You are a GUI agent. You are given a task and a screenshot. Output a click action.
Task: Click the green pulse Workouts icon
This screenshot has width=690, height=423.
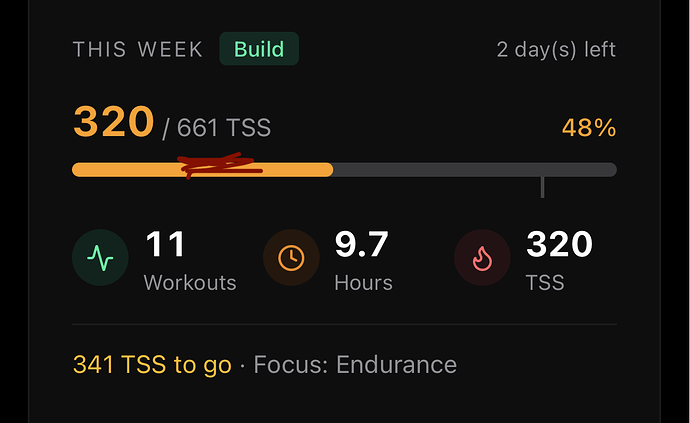tap(100, 258)
